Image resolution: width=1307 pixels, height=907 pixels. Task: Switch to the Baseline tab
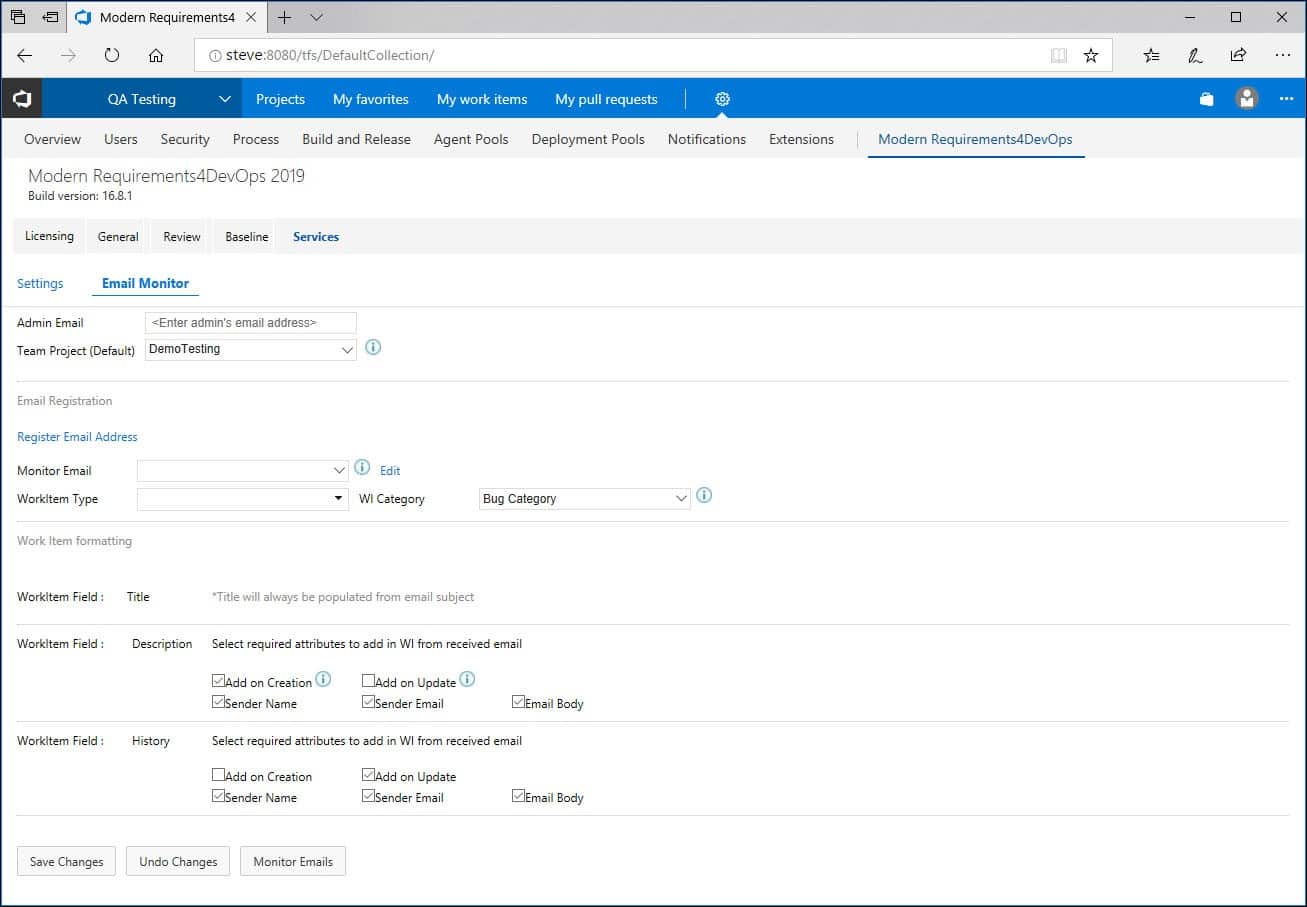pyautogui.click(x=247, y=237)
